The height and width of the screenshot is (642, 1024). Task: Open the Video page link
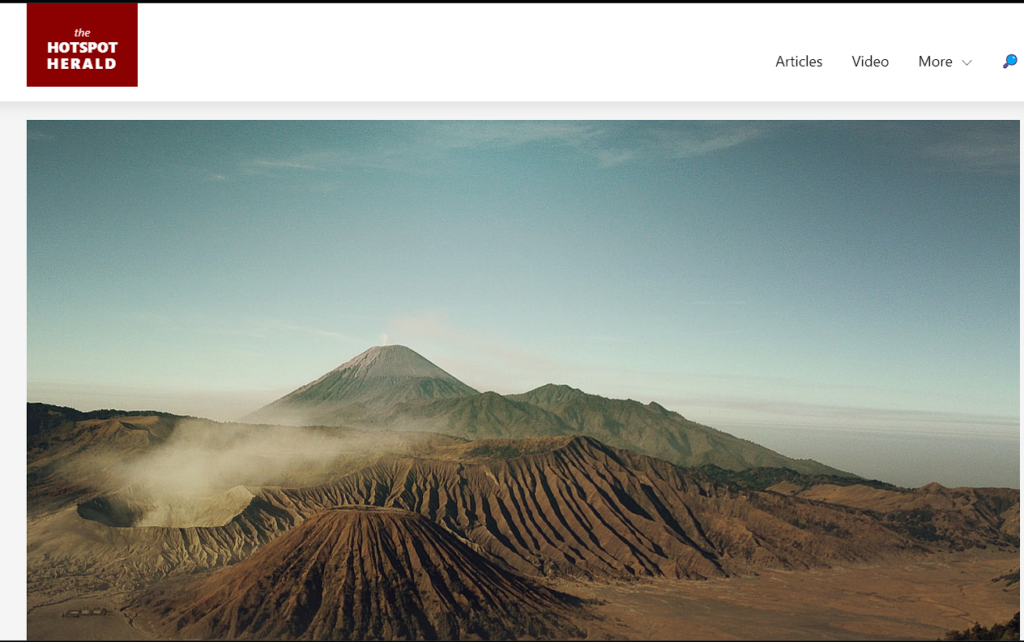(x=869, y=61)
